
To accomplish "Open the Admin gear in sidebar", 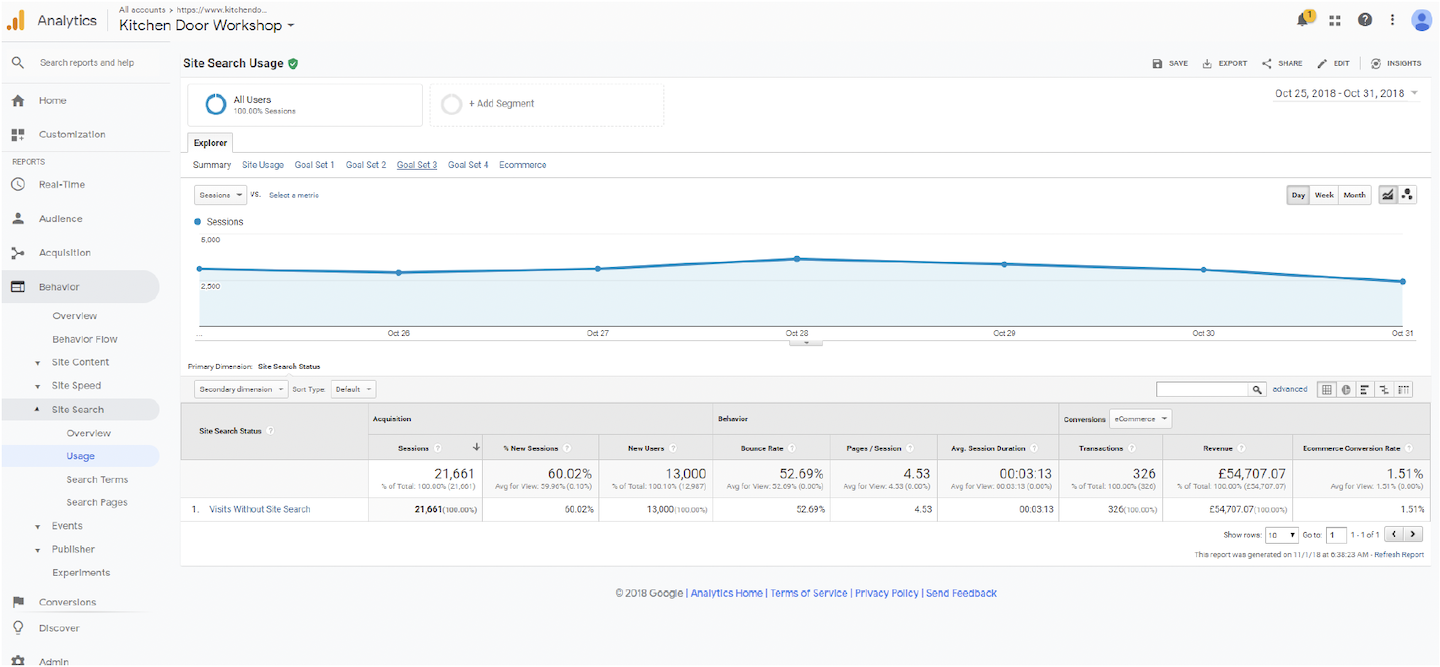I will pyautogui.click(x=18, y=660).
